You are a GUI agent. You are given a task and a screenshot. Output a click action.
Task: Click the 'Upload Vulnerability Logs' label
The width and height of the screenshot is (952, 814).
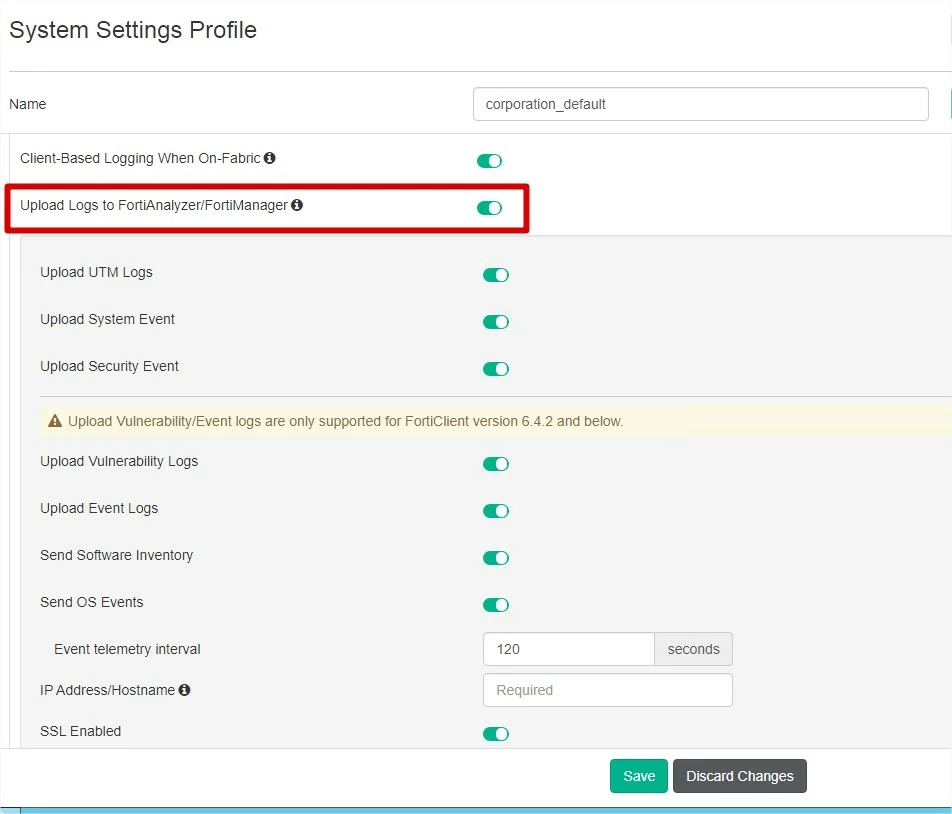tap(119, 461)
